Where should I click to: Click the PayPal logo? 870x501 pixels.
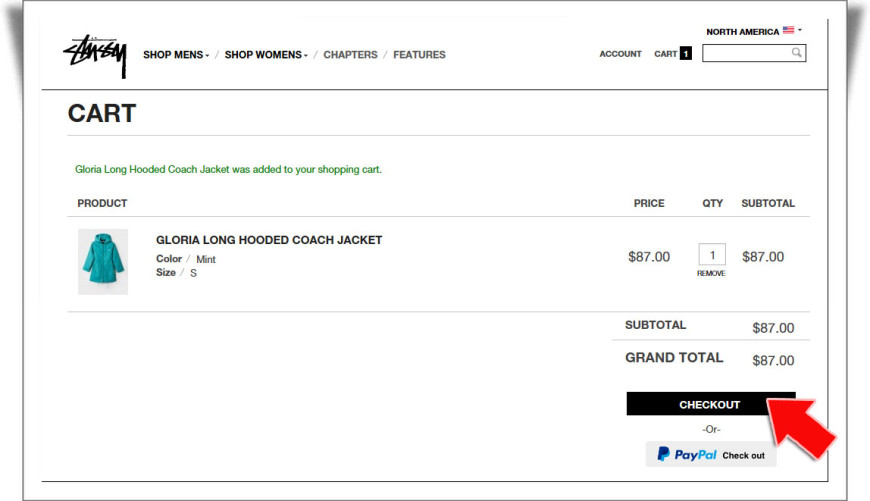pyautogui.click(x=687, y=454)
